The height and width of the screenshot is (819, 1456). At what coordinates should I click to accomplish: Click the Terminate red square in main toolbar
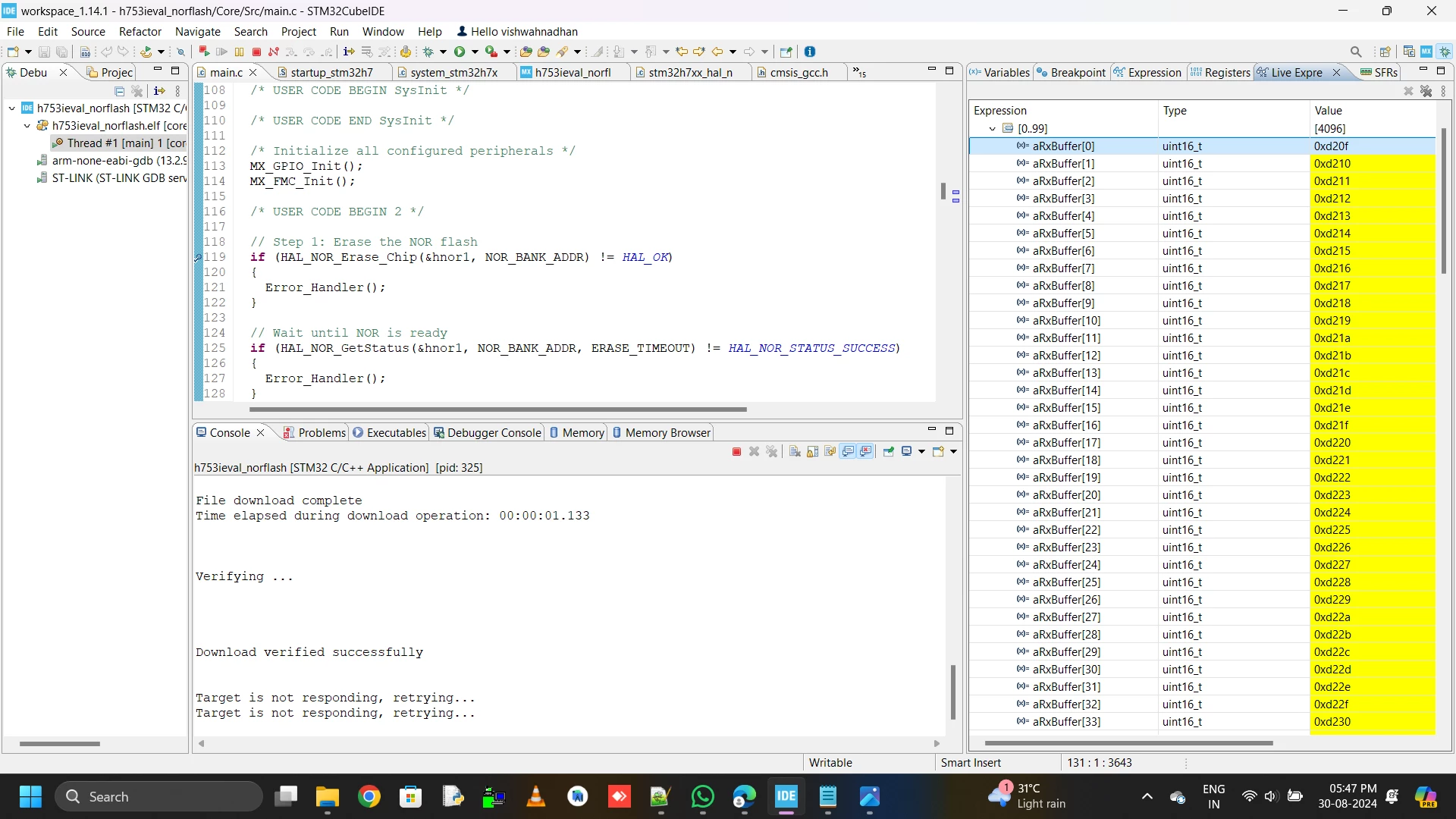(x=256, y=52)
